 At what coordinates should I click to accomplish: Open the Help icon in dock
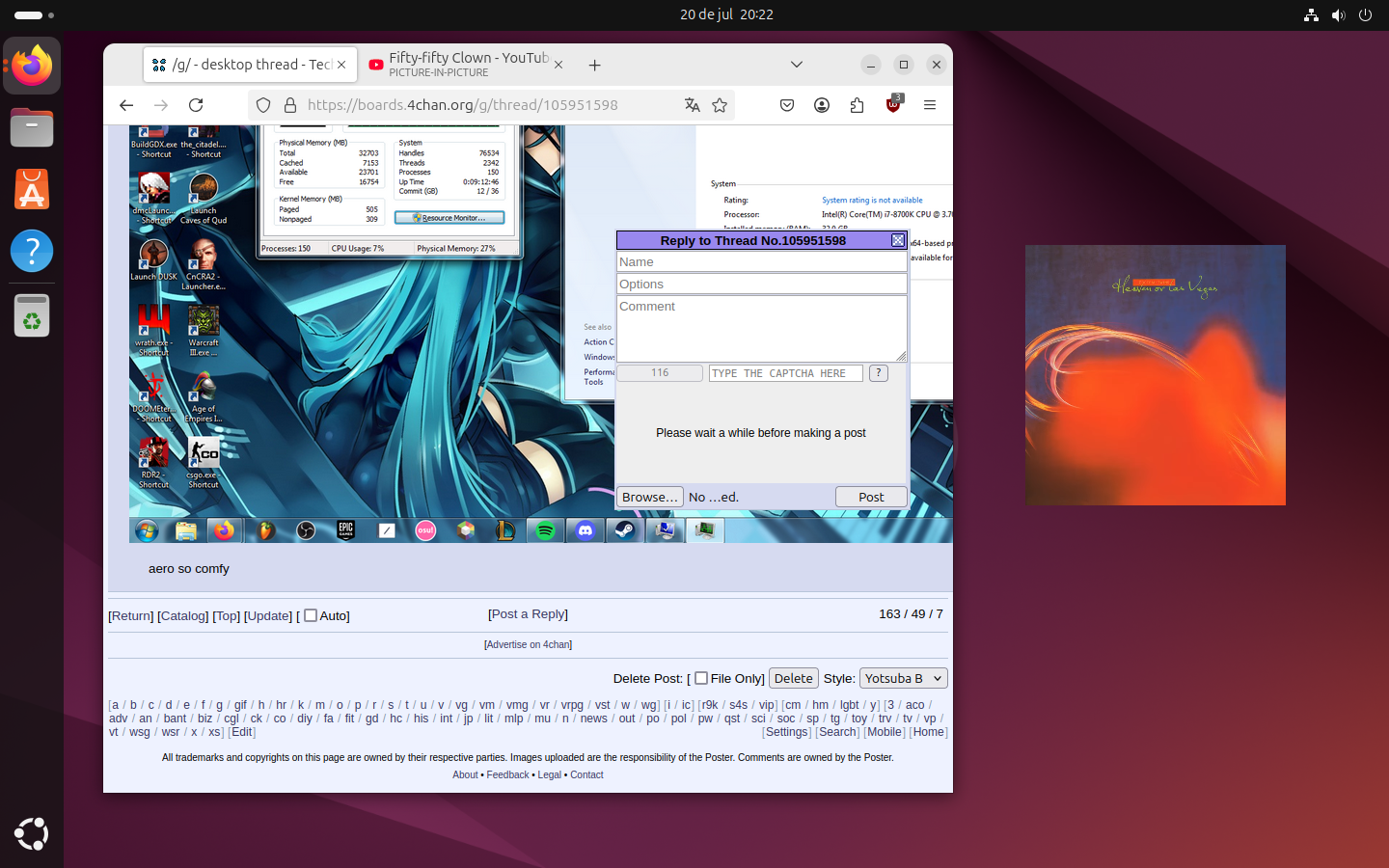tap(32, 251)
